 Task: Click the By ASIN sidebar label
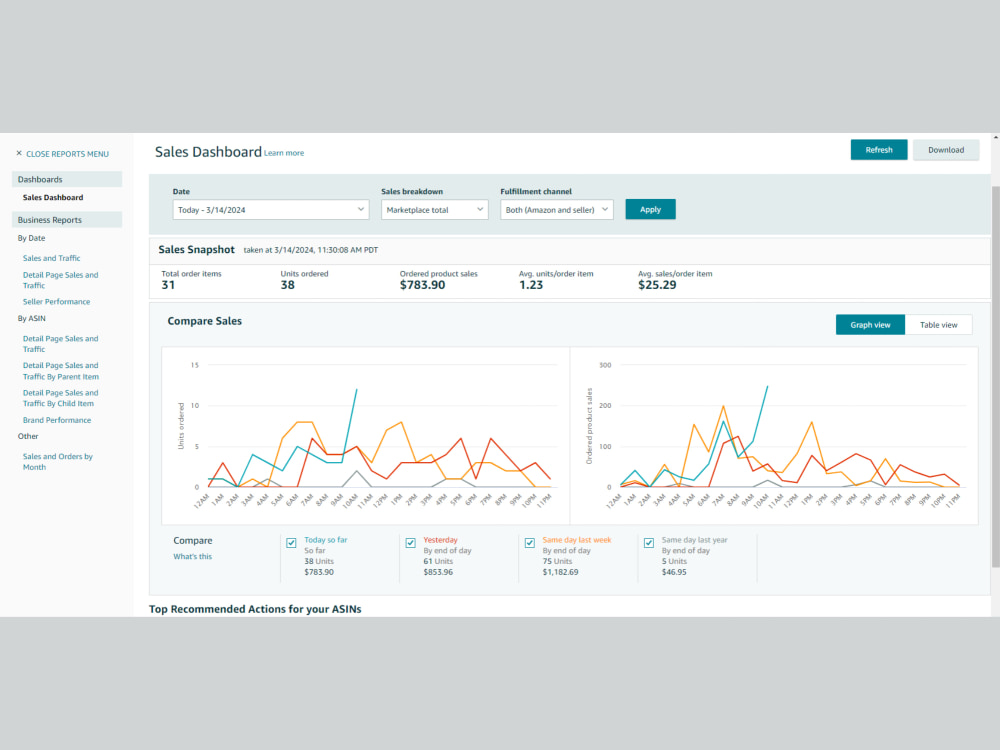click(x=31, y=318)
